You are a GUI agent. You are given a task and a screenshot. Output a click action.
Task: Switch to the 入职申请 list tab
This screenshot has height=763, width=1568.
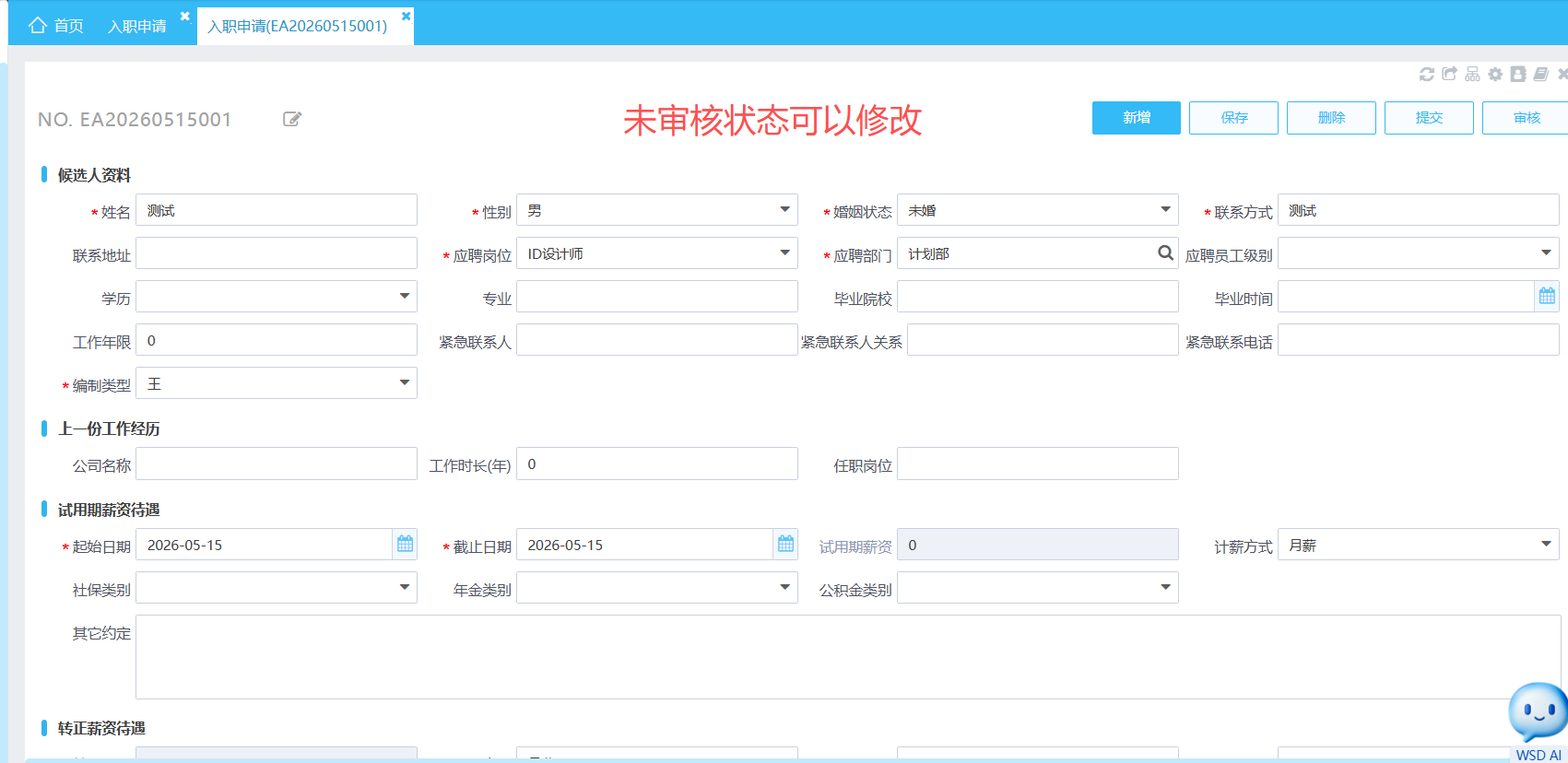137,26
